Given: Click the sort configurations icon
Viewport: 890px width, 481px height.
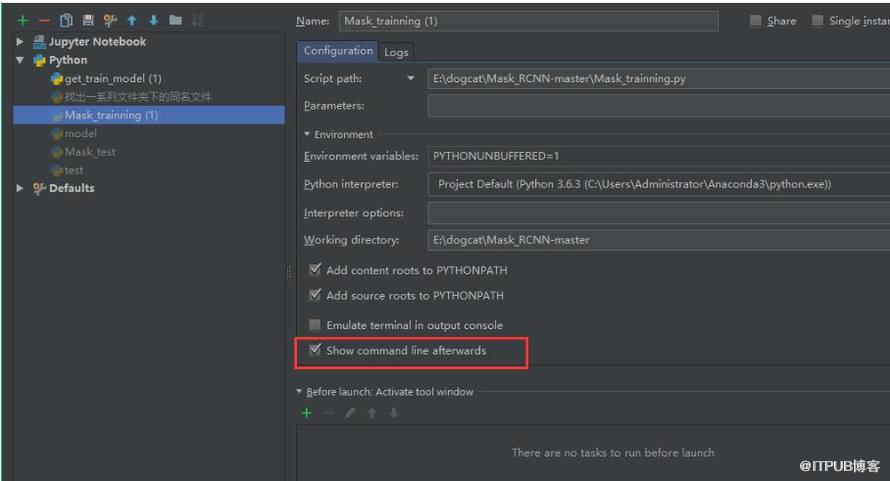Looking at the screenshot, I should [197, 21].
